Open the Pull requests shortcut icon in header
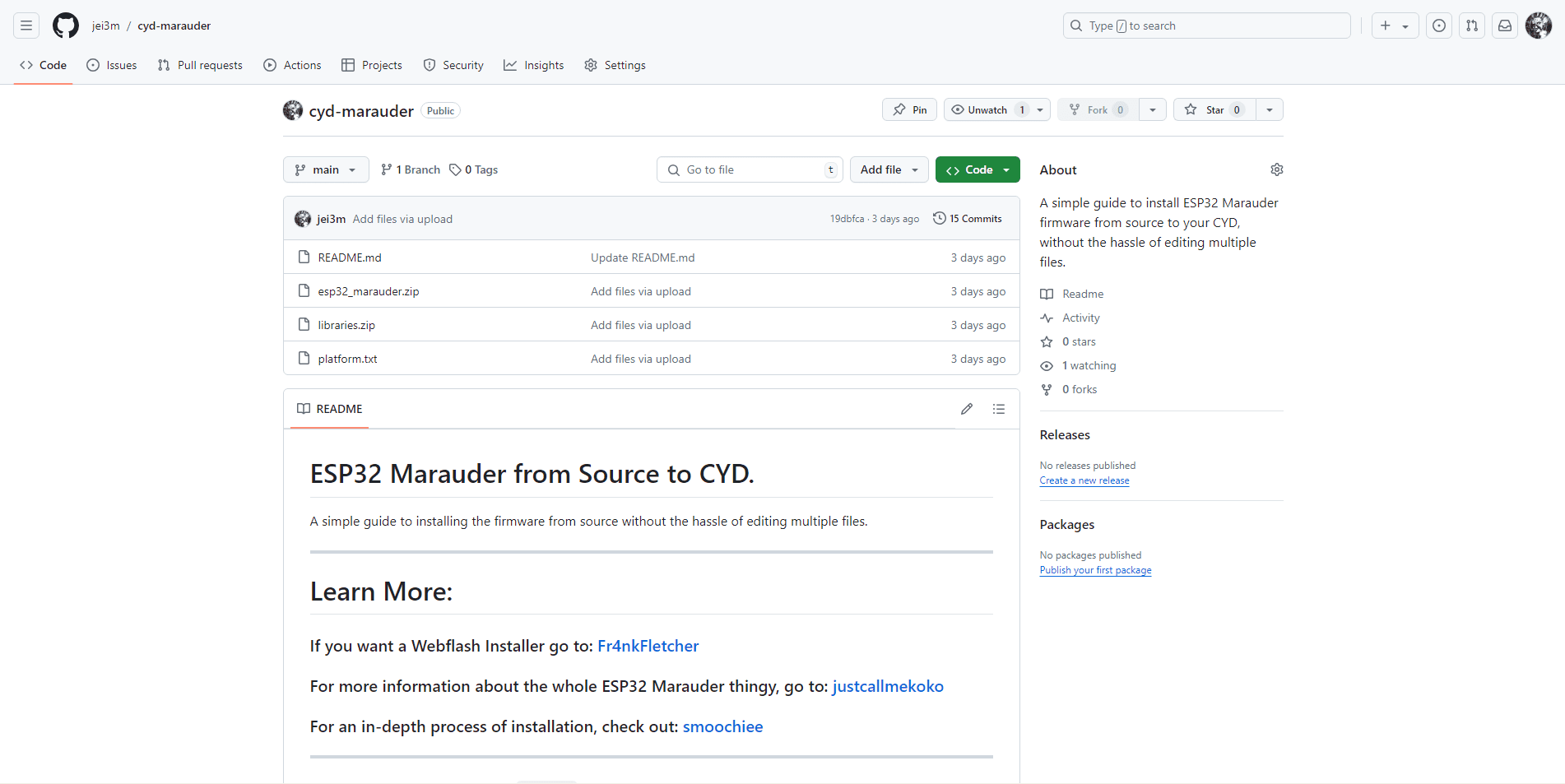The image size is (1565, 784). [1472, 26]
